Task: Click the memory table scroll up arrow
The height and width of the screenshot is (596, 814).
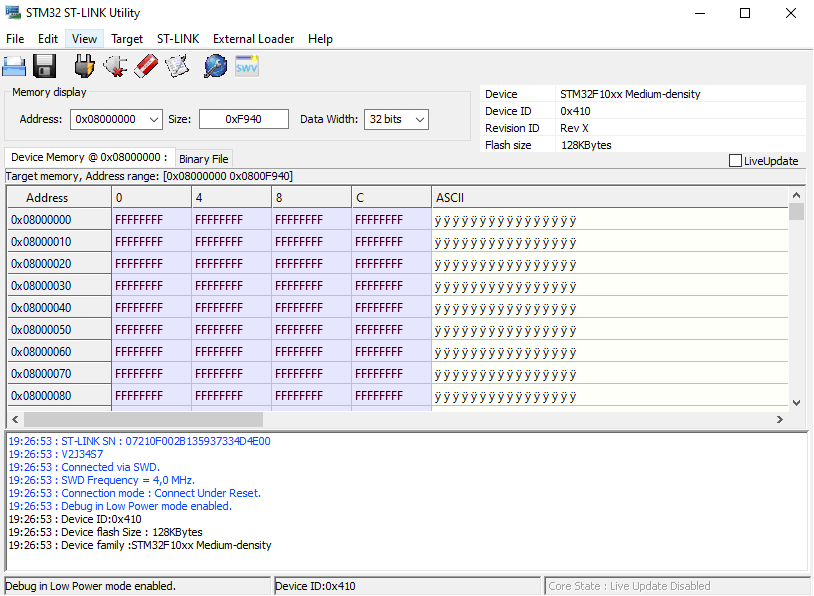Action: point(796,195)
